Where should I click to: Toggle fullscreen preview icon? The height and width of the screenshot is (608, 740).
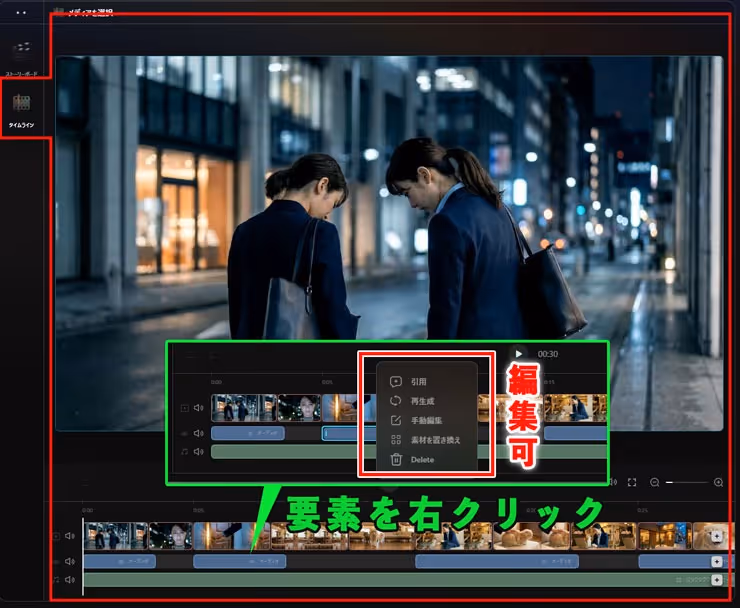[x=632, y=482]
